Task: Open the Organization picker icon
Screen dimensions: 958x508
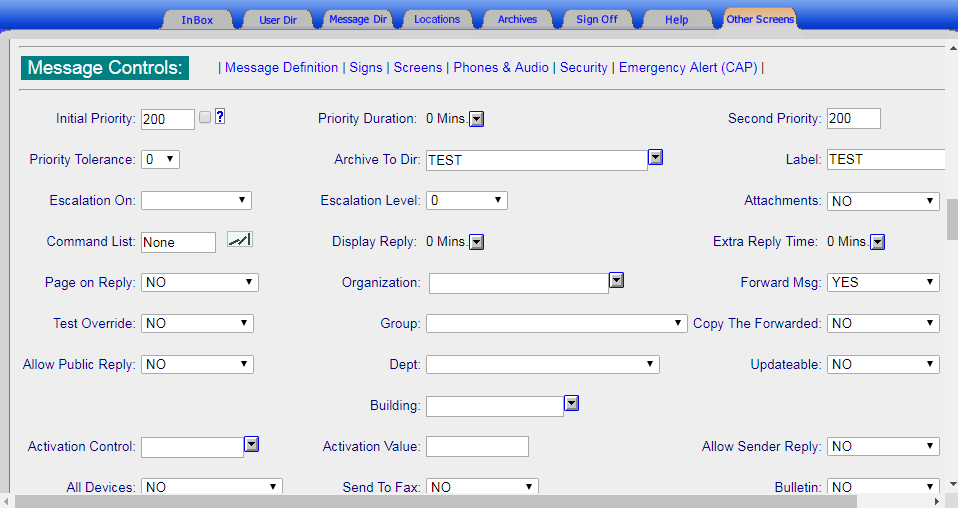Action: point(616,281)
